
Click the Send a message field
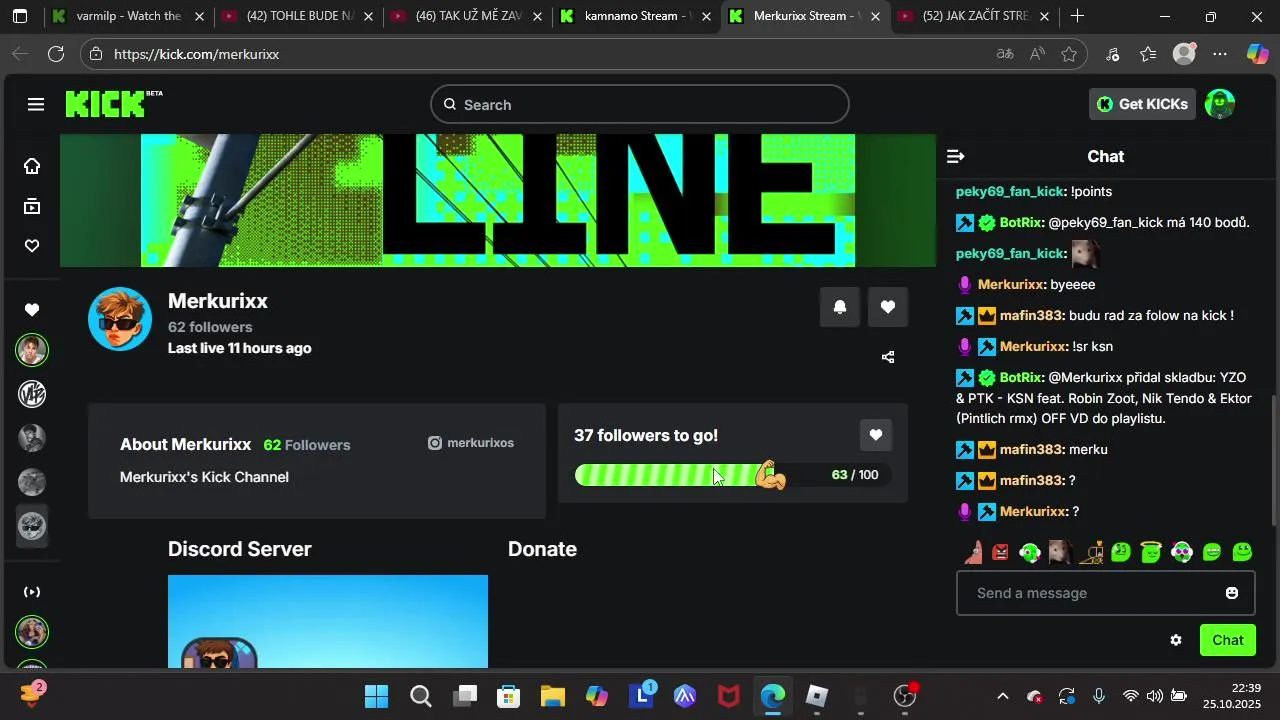(1106, 593)
